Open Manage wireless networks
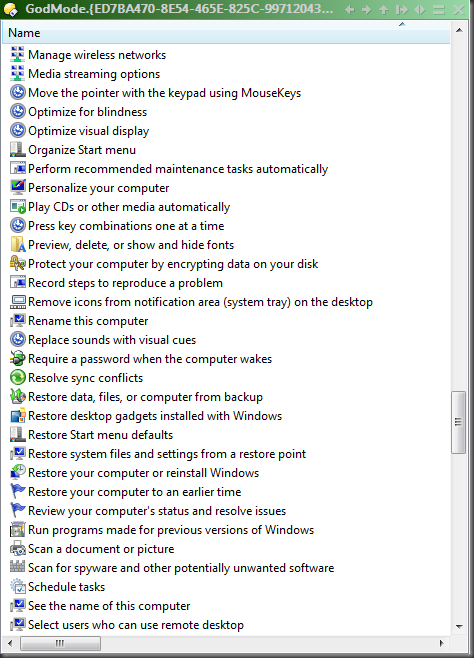This screenshot has height=658, width=474. [97, 55]
